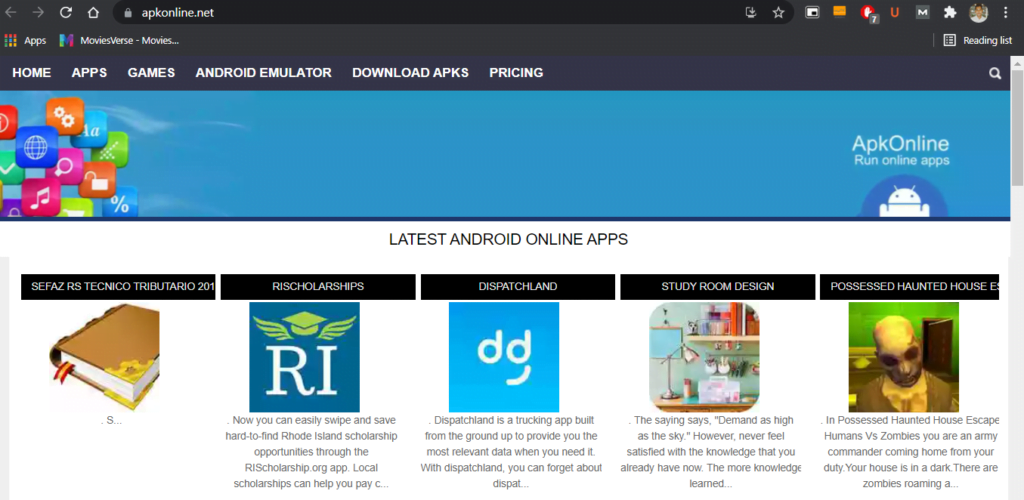Click LATEST ANDROID ONLINE APPS heading
Viewport: 1024px width, 500px height.
click(508, 240)
